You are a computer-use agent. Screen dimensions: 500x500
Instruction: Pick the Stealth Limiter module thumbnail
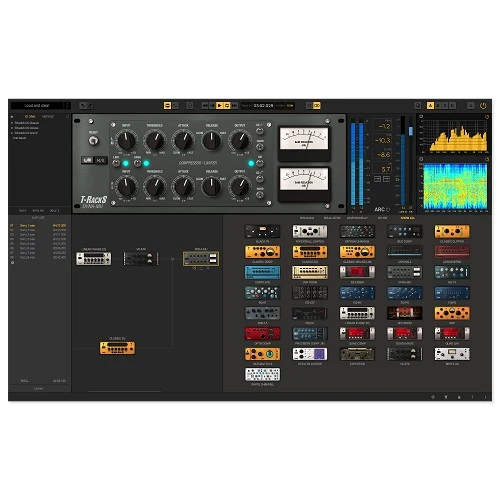coord(310,354)
